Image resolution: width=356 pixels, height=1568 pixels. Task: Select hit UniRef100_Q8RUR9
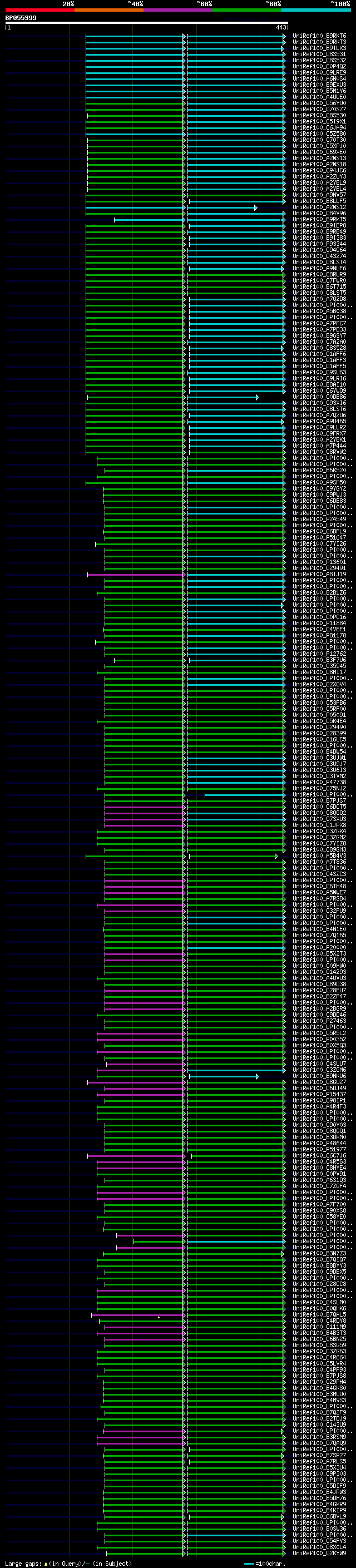[x=319, y=275]
